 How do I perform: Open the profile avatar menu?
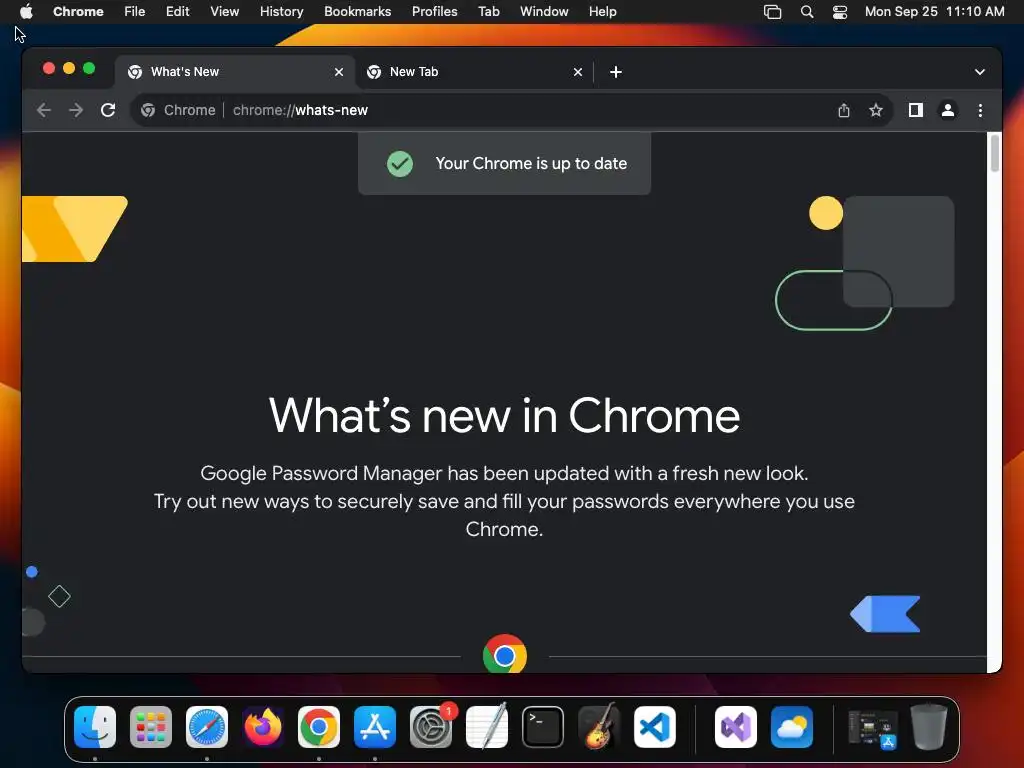pyautogui.click(x=948, y=110)
